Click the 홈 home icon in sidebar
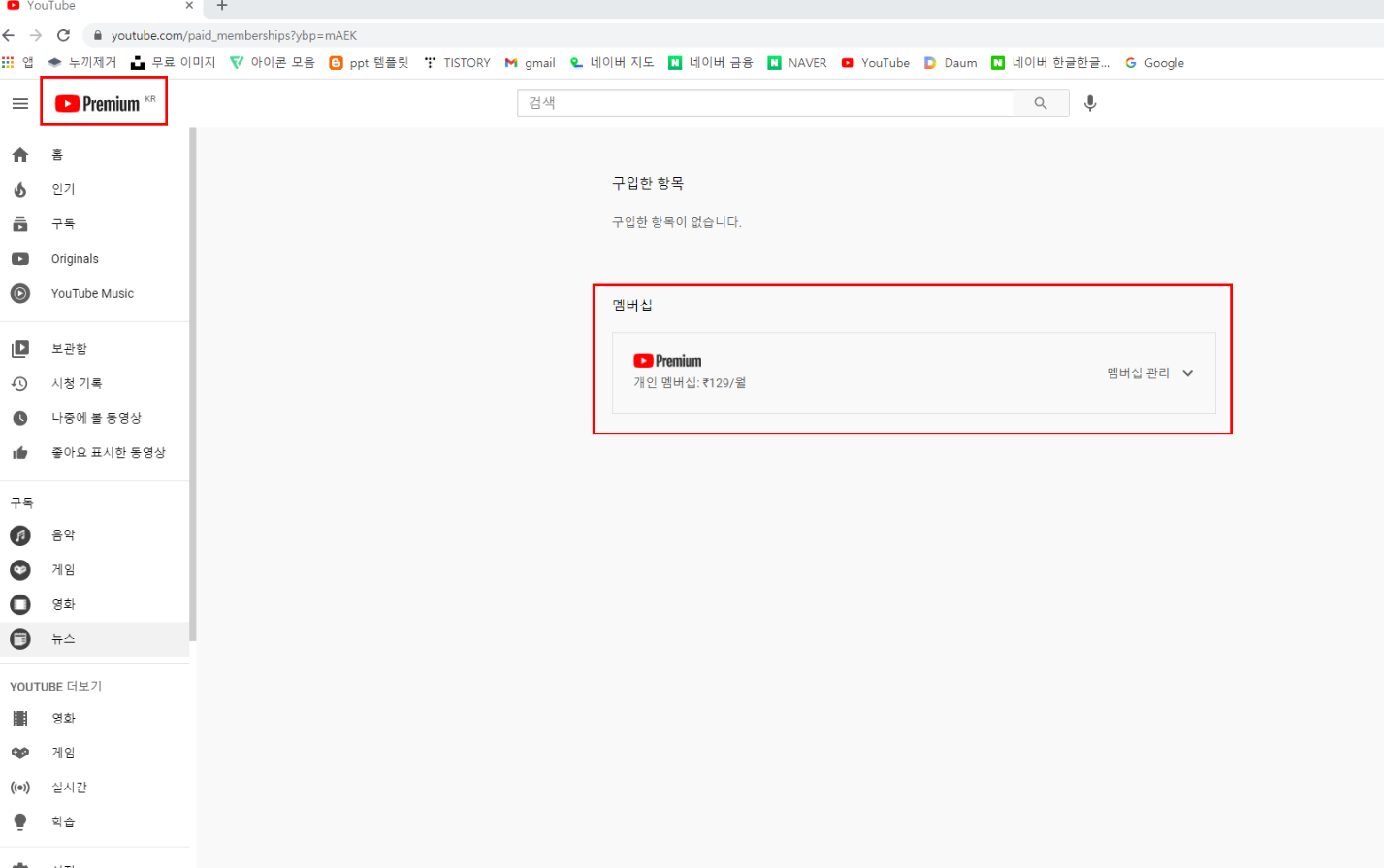The width and height of the screenshot is (1384, 868). 20,155
